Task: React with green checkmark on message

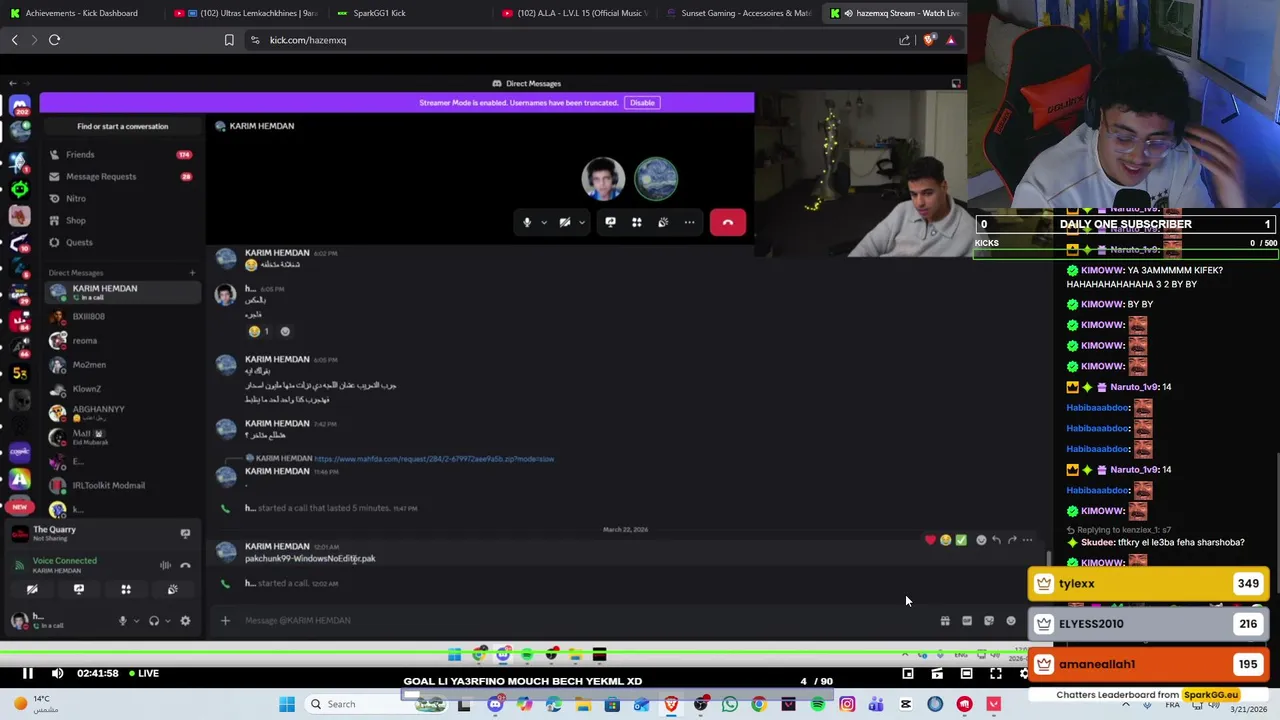Action: click(x=961, y=540)
